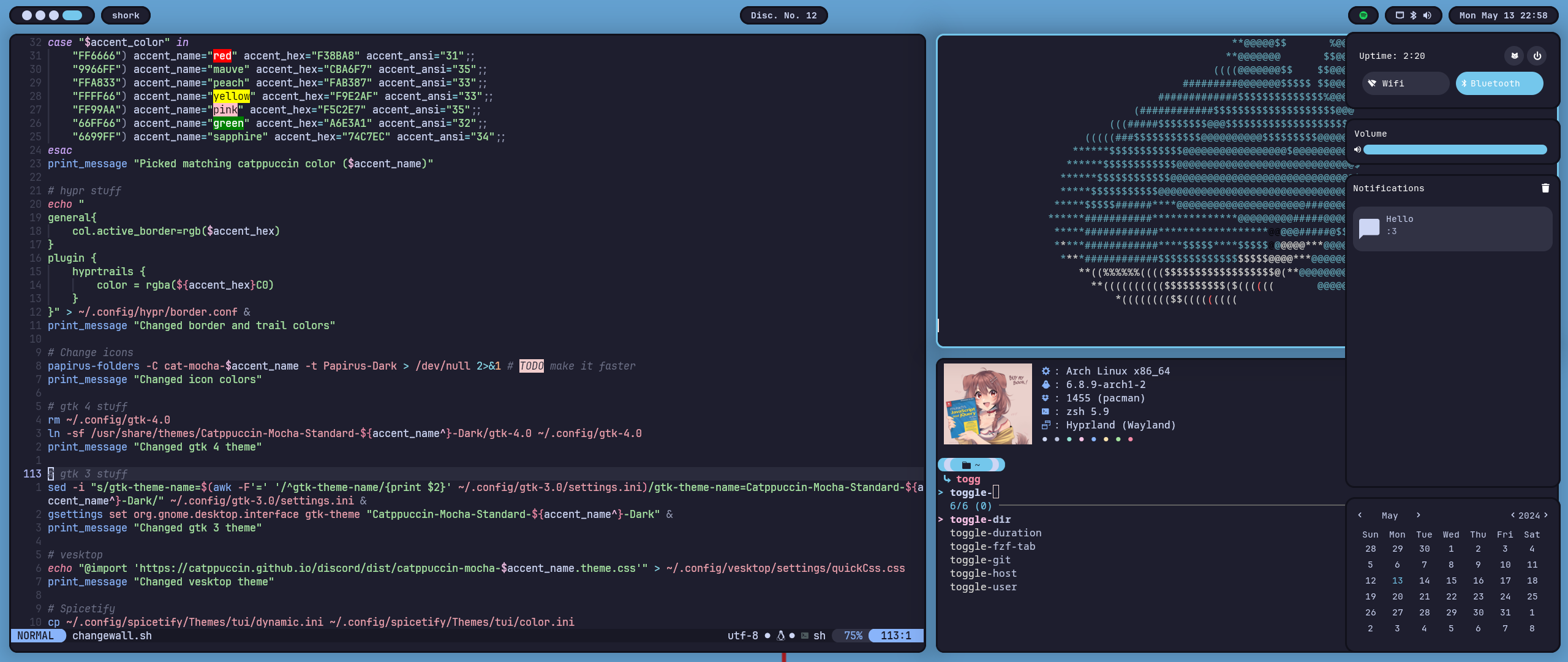Click the Linux penguin icon in Neovim statusline
Viewport: 1568px width, 662px height.
point(781,636)
